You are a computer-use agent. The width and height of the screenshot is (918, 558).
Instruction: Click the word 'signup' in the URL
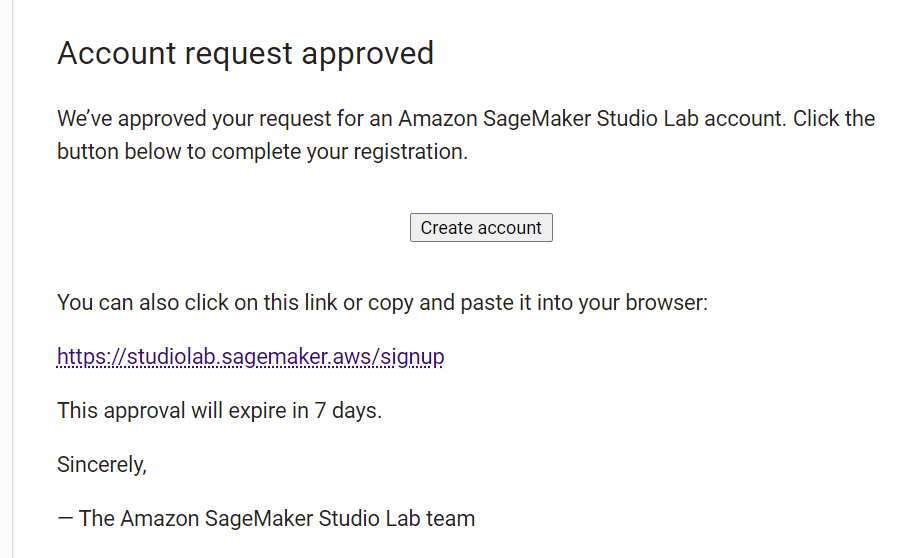pyautogui.click(x=412, y=357)
